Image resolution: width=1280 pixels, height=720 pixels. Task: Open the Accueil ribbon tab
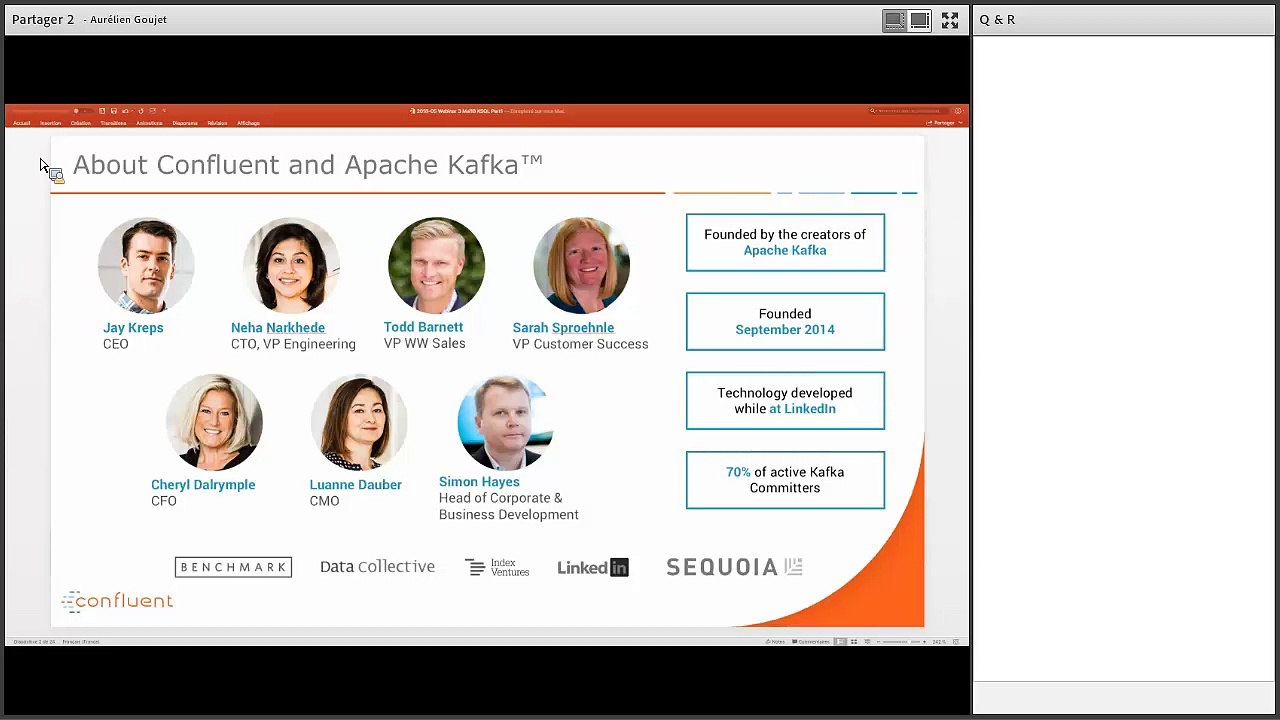click(22, 123)
